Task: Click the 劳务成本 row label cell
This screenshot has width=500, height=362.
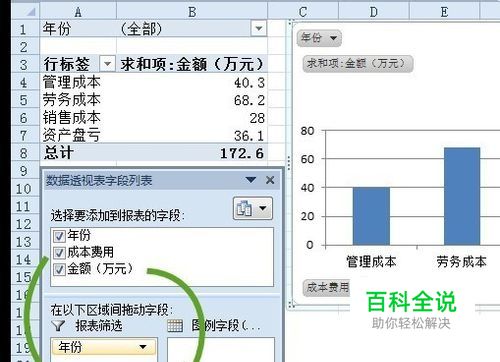Action: 78,100
